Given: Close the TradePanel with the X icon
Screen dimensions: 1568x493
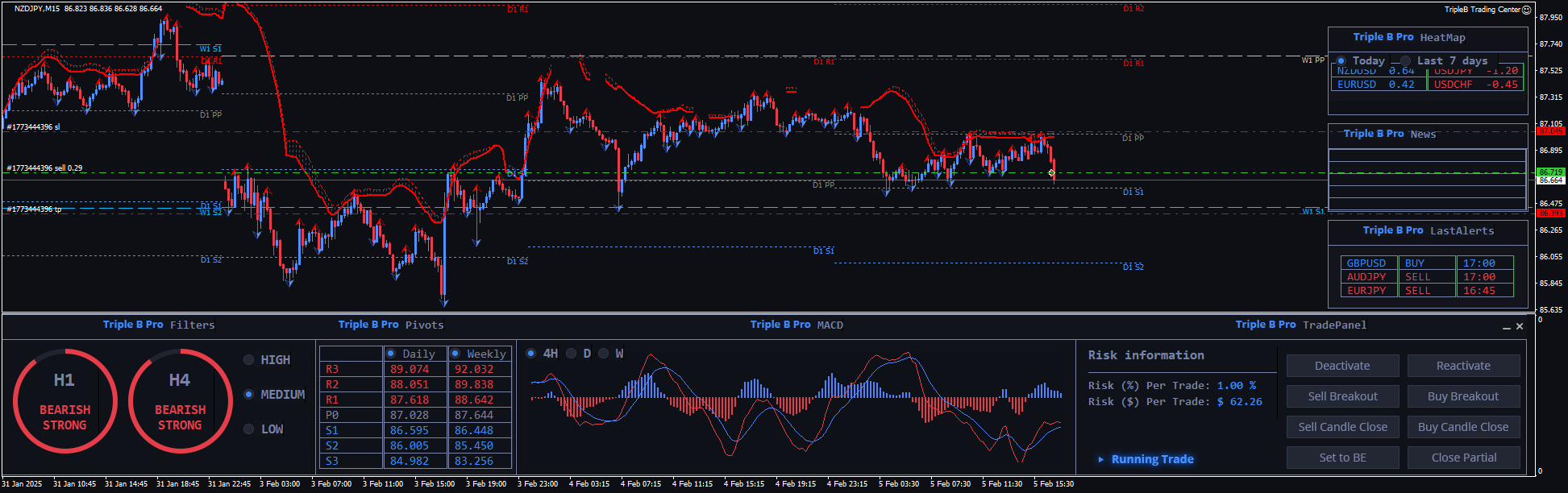Looking at the screenshot, I should pyautogui.click(x=1520, y=326).
